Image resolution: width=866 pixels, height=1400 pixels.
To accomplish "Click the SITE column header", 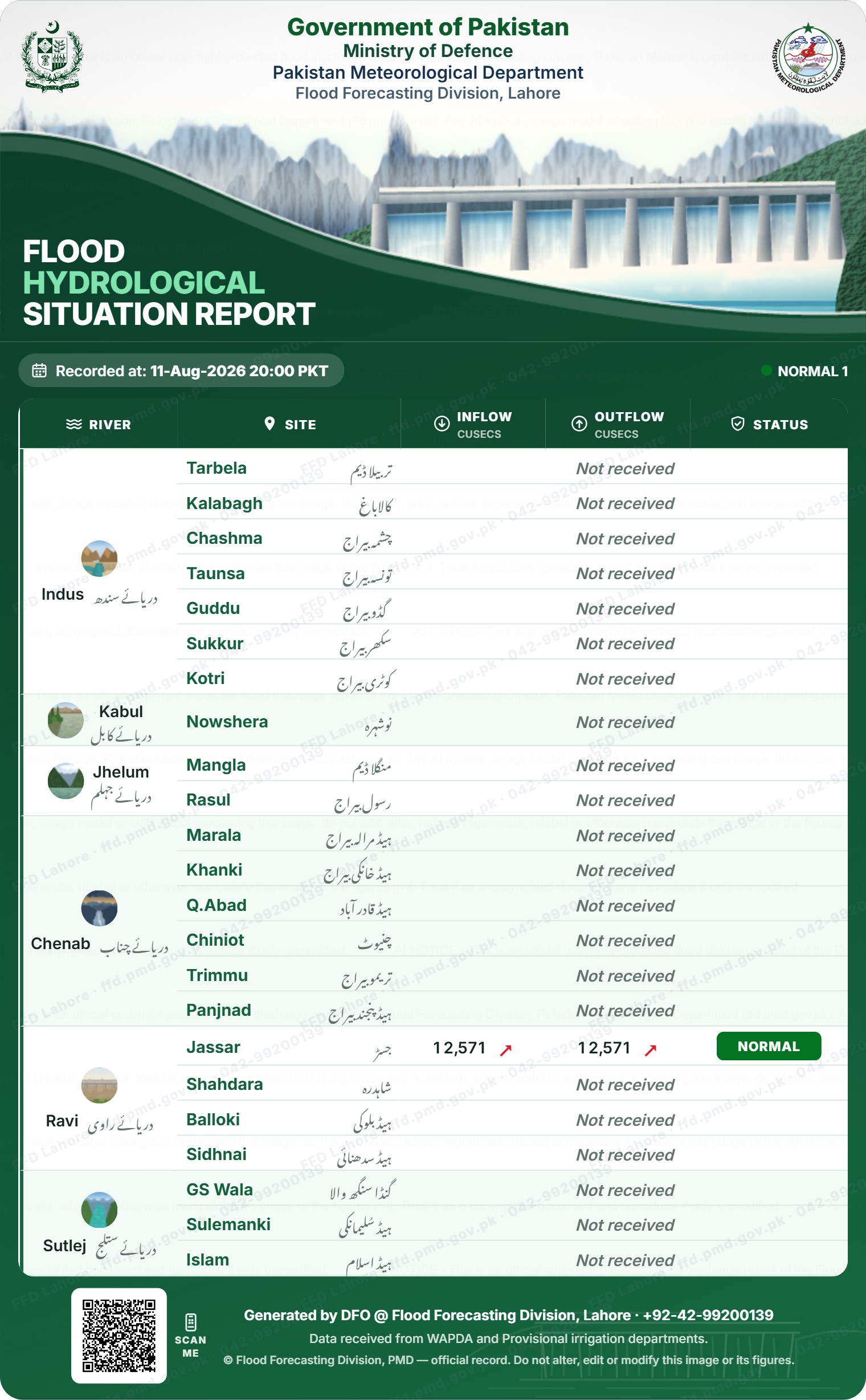I will tap(290, 424).
